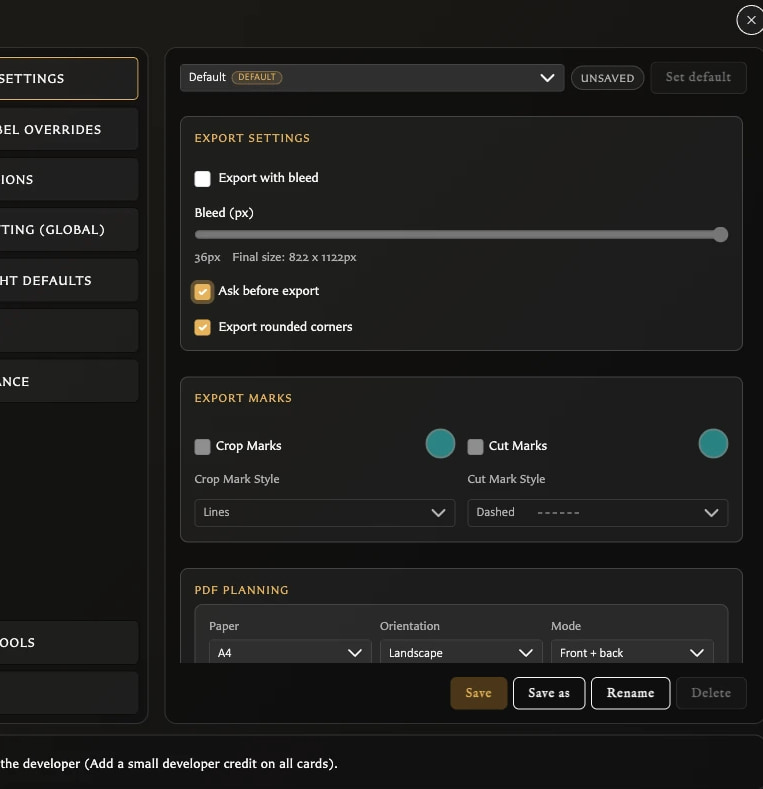Open Cut Marks teal color swatch

[713, 443]
